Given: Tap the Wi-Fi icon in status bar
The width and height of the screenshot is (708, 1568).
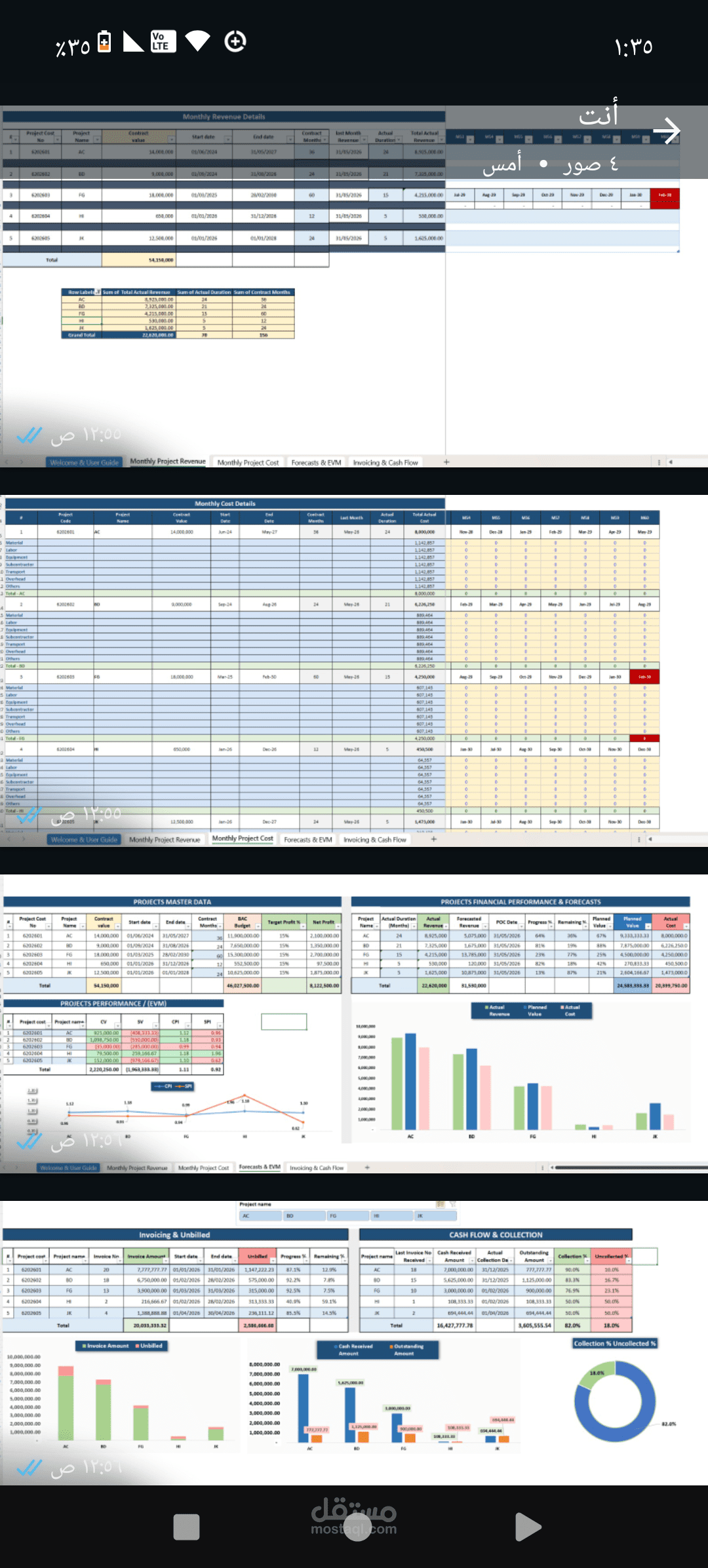Looking at the screenshot, I should tap(197, 41).
